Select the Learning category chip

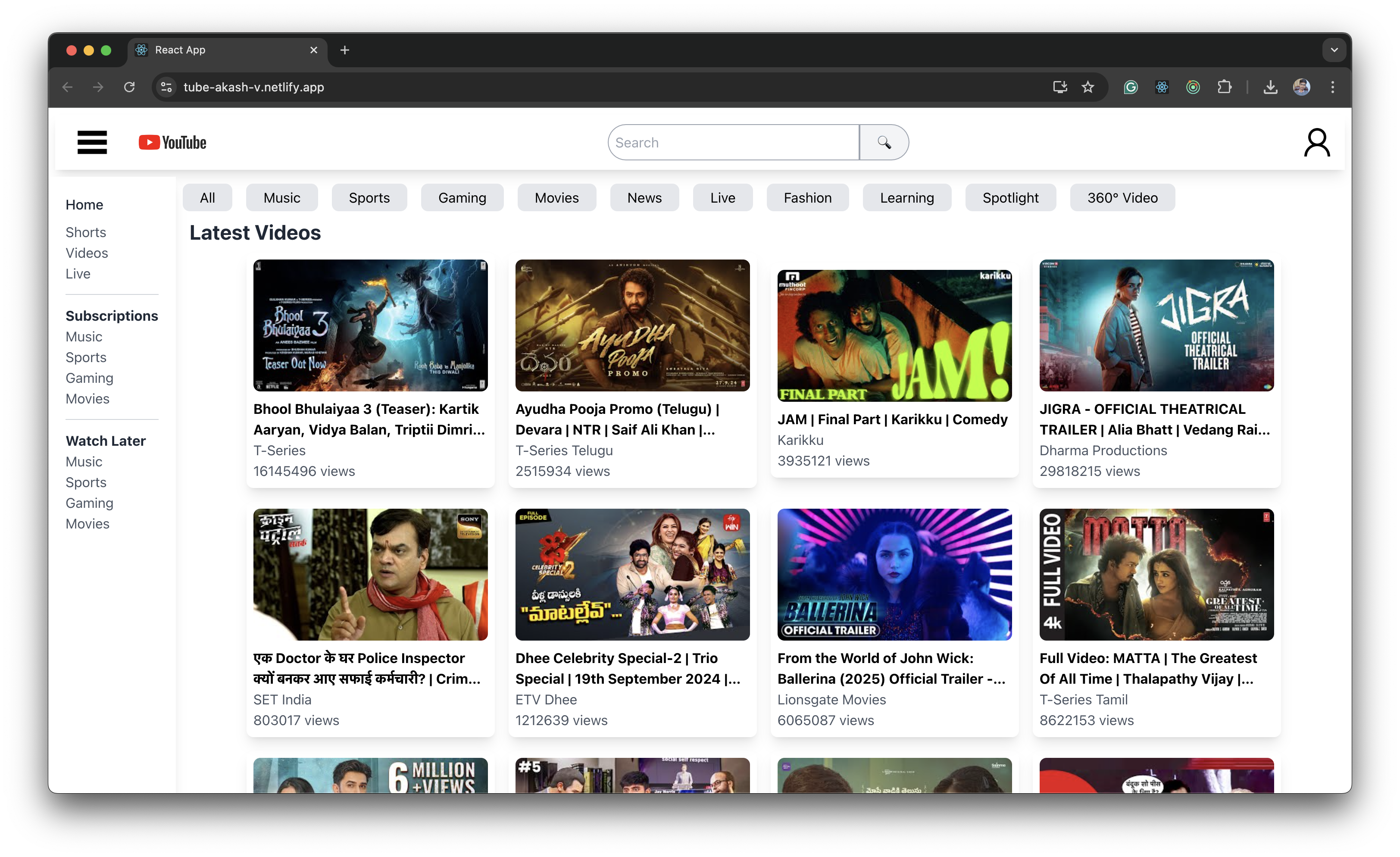[907, 198]
